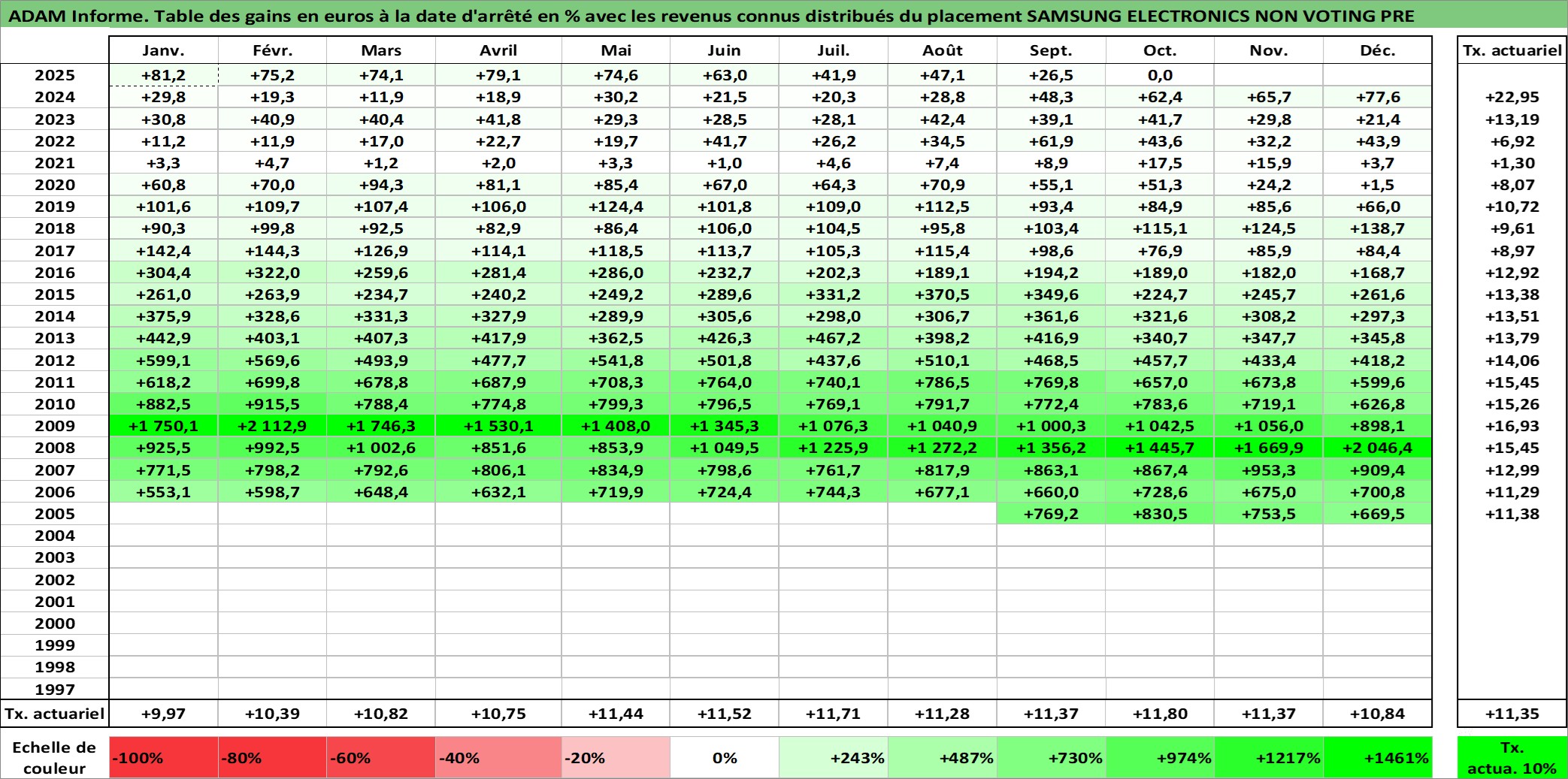Select the +1461% bright green scale cell
The width and height of the screenshot is (1568, 779).
tap(1377, 757)
